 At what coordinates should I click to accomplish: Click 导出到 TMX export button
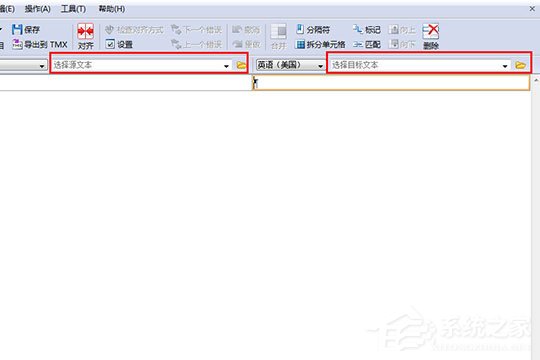(40, 44)
